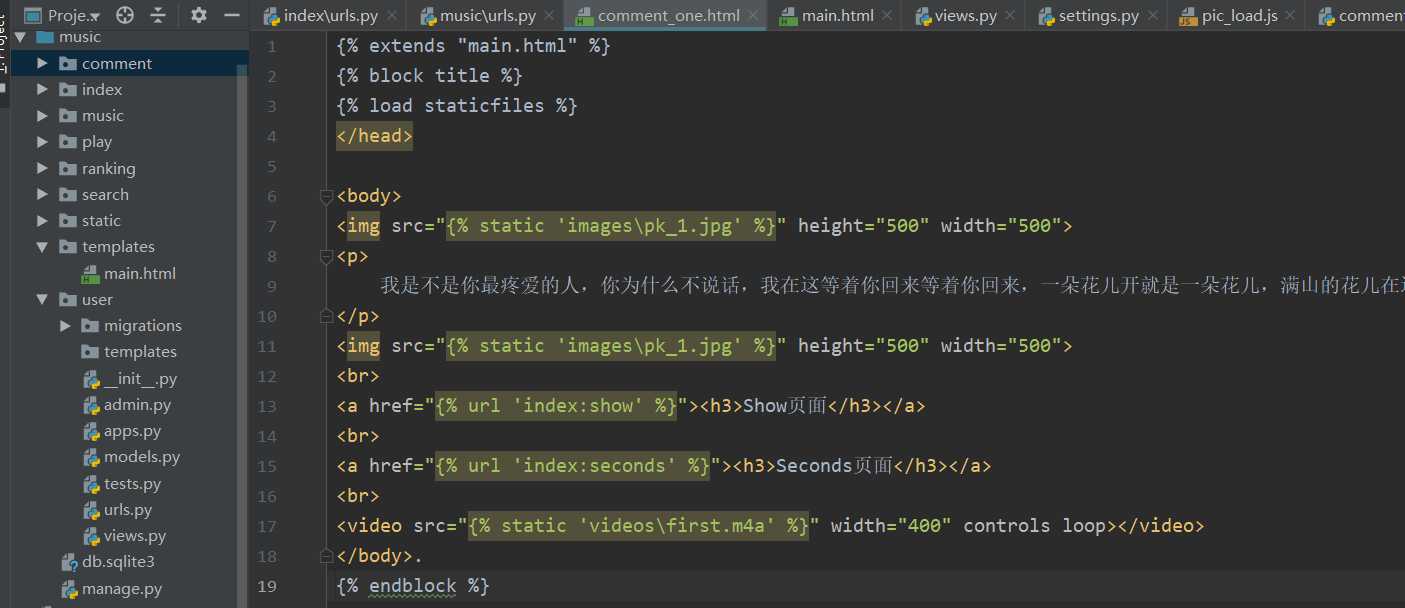
Task: Click the highlighted </head> closing tag
Action: tap(375, 136)
